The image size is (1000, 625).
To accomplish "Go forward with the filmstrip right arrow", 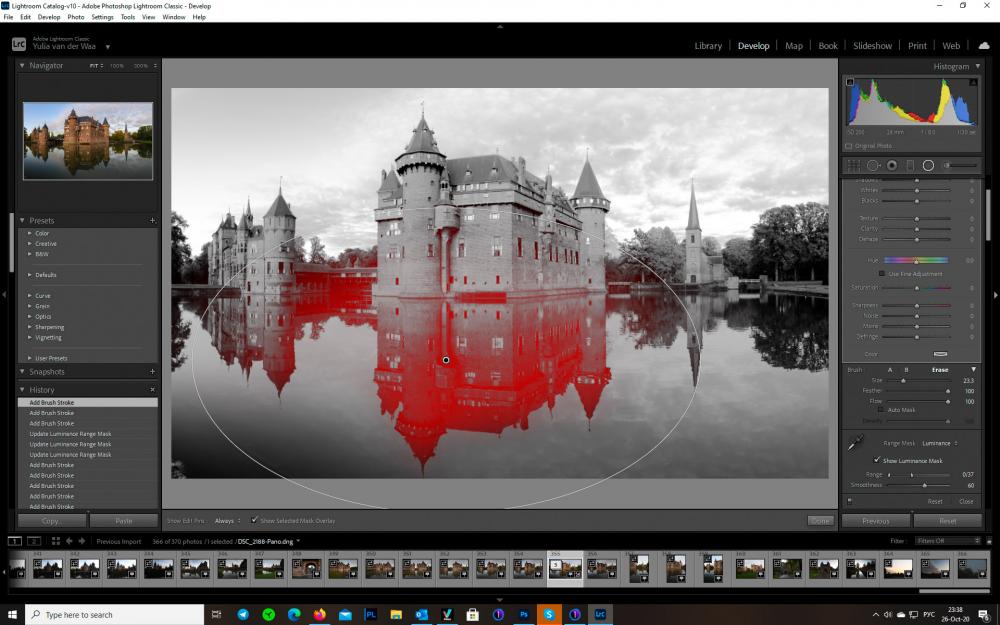I will (x=82, y=541).
